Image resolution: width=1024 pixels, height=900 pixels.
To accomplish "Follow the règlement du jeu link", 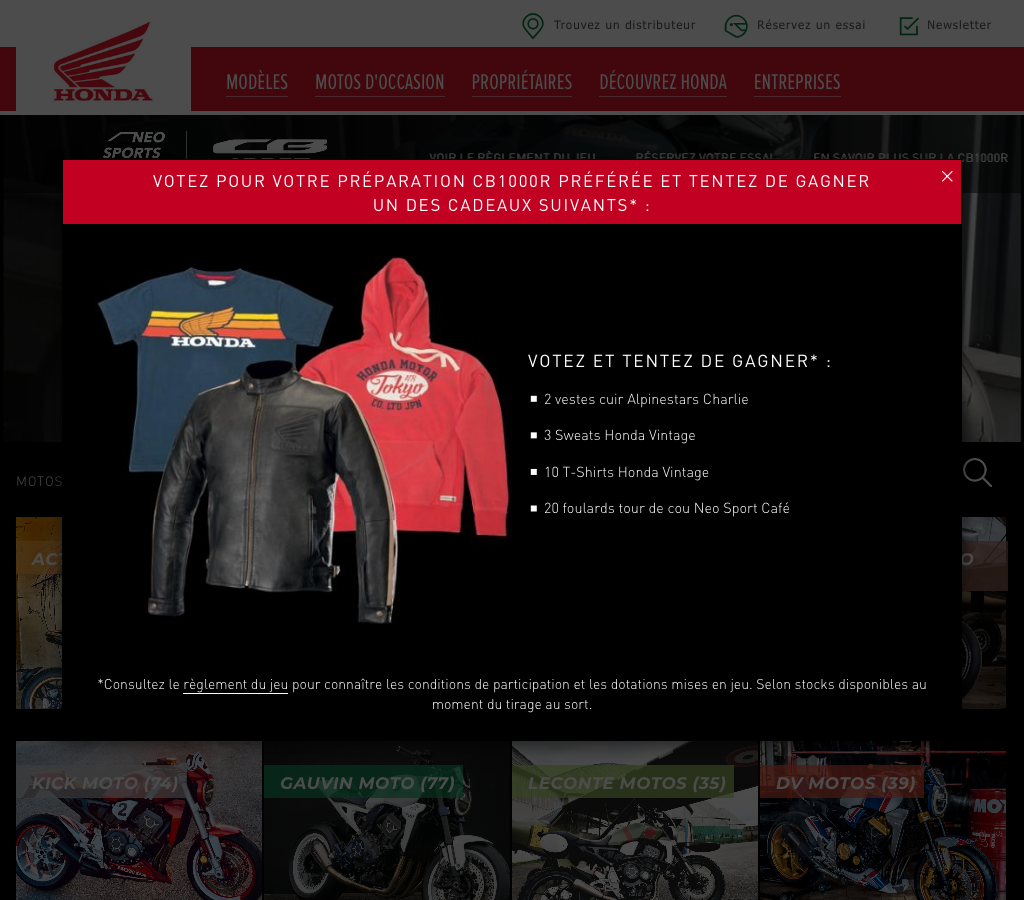I will click(235, 684).
